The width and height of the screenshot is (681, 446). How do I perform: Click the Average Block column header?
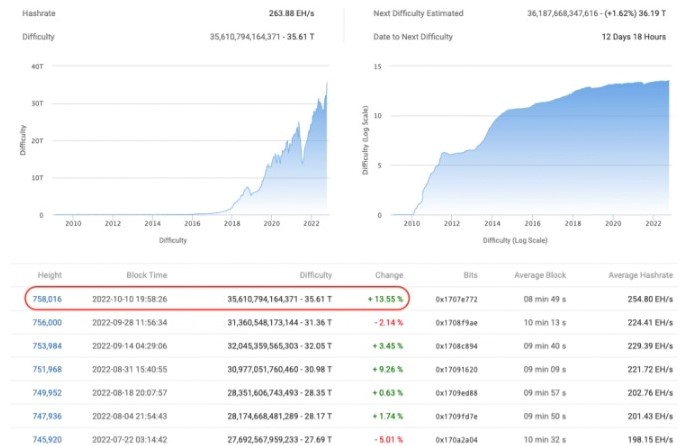point(540,273)
